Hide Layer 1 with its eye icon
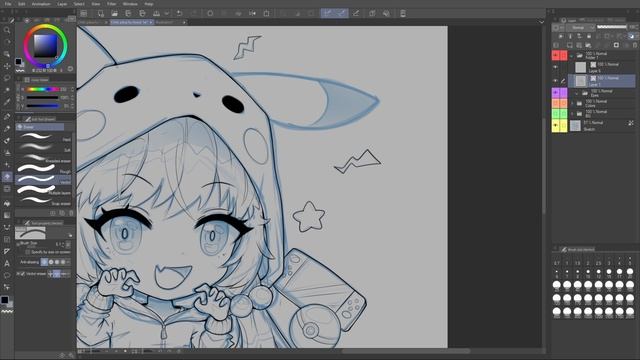 555,81
